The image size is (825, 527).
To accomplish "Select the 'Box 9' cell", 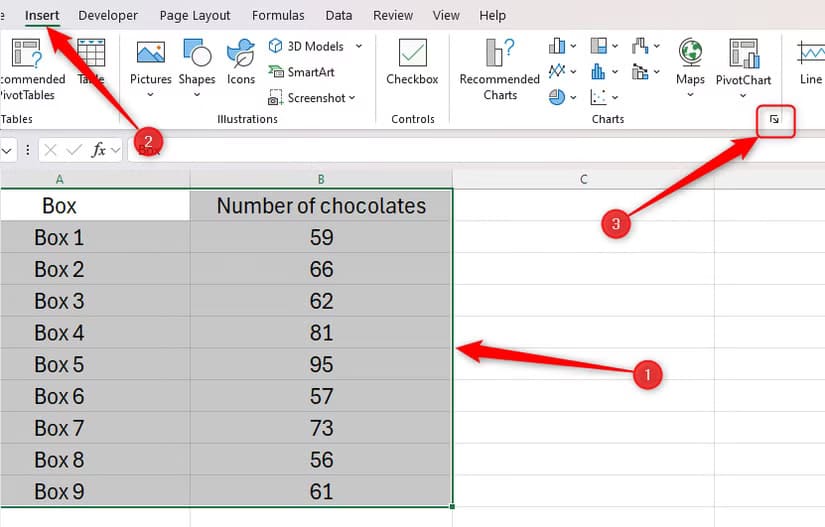I will point(95,491).
